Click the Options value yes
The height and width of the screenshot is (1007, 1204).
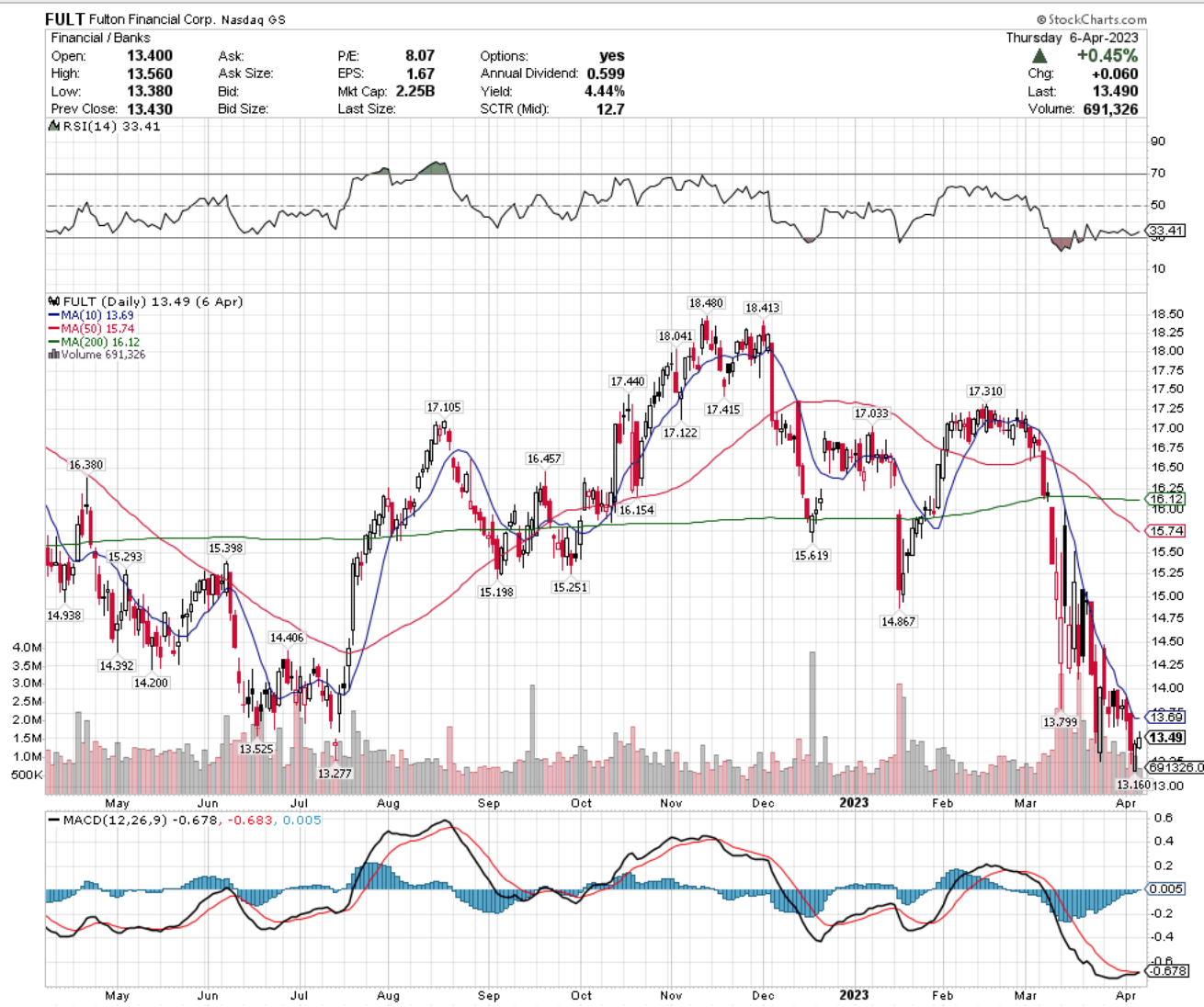(612, 56)
